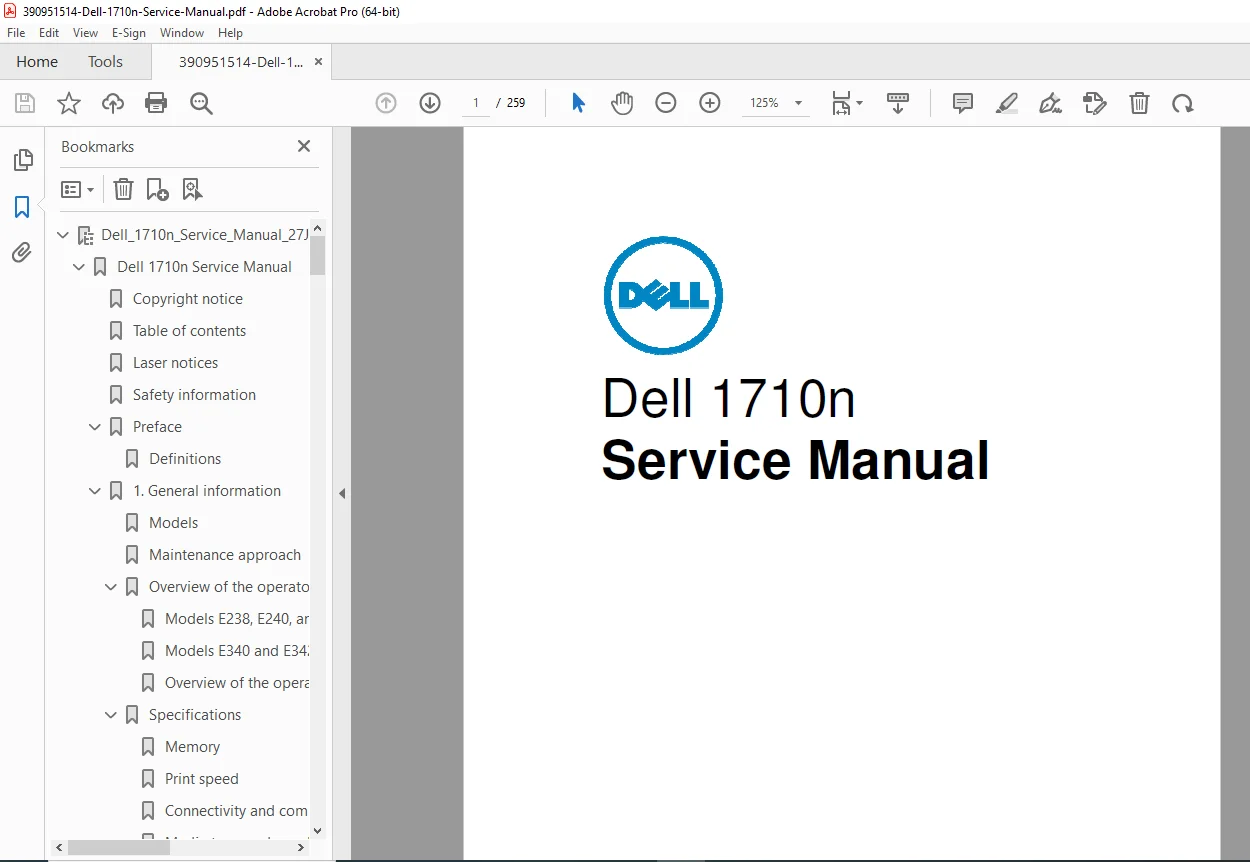The width and height of the screenshot is (1250, 862).
Task: Jump to Memory bookmark
Action: point(192,747)
